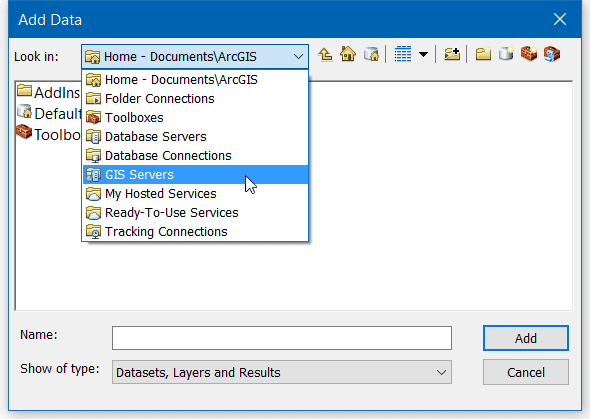590x419 pixels.
Task: Choose Folder Connections in dropdown list
Action: 195,99
